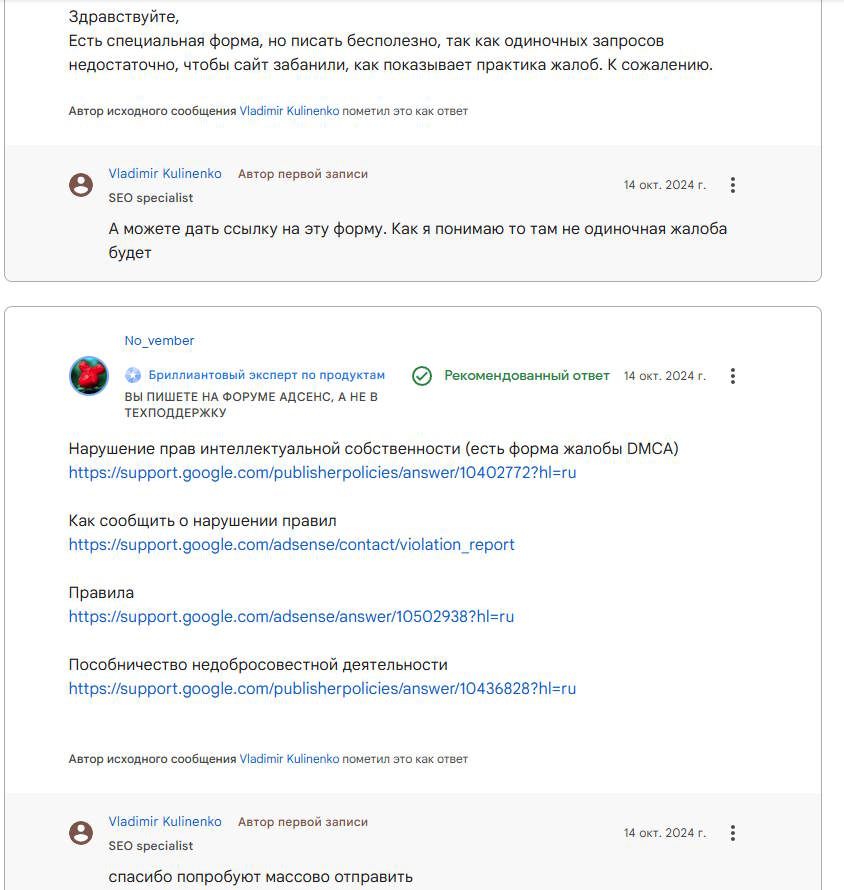The width and height of the screenshot is (844, 890).
Task: Click the green checkmark recommended answer icon
Action: [x=422, y=376]
